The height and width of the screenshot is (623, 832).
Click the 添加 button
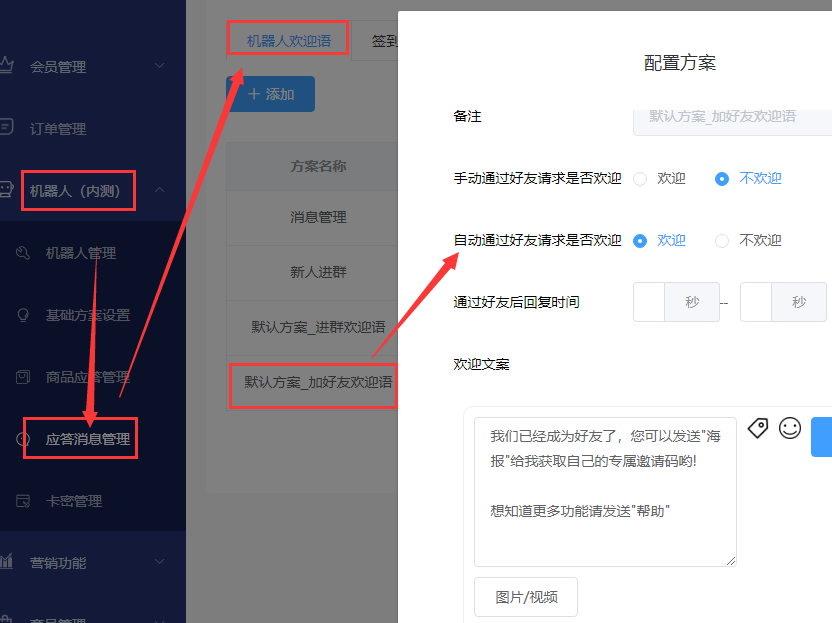(271, 94)
